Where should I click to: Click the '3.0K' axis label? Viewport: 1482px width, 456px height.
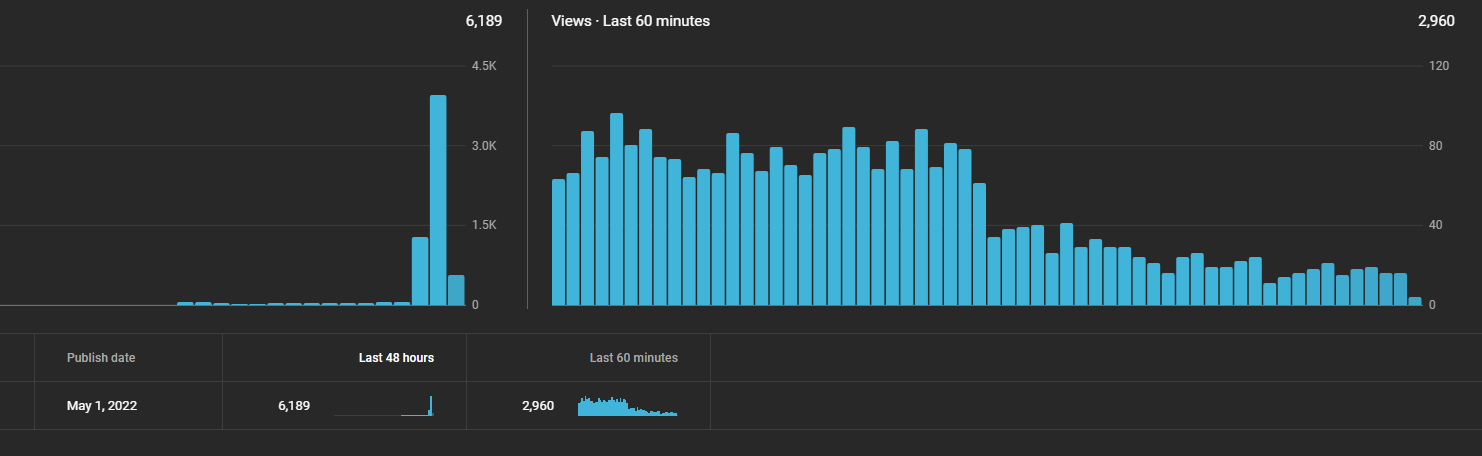point(484,146)
